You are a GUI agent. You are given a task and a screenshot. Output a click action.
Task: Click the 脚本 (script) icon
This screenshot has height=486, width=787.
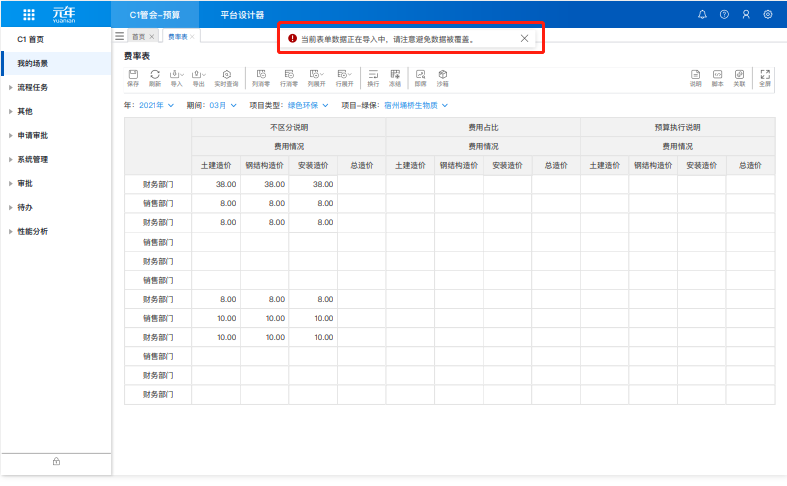tap(717, 78)
